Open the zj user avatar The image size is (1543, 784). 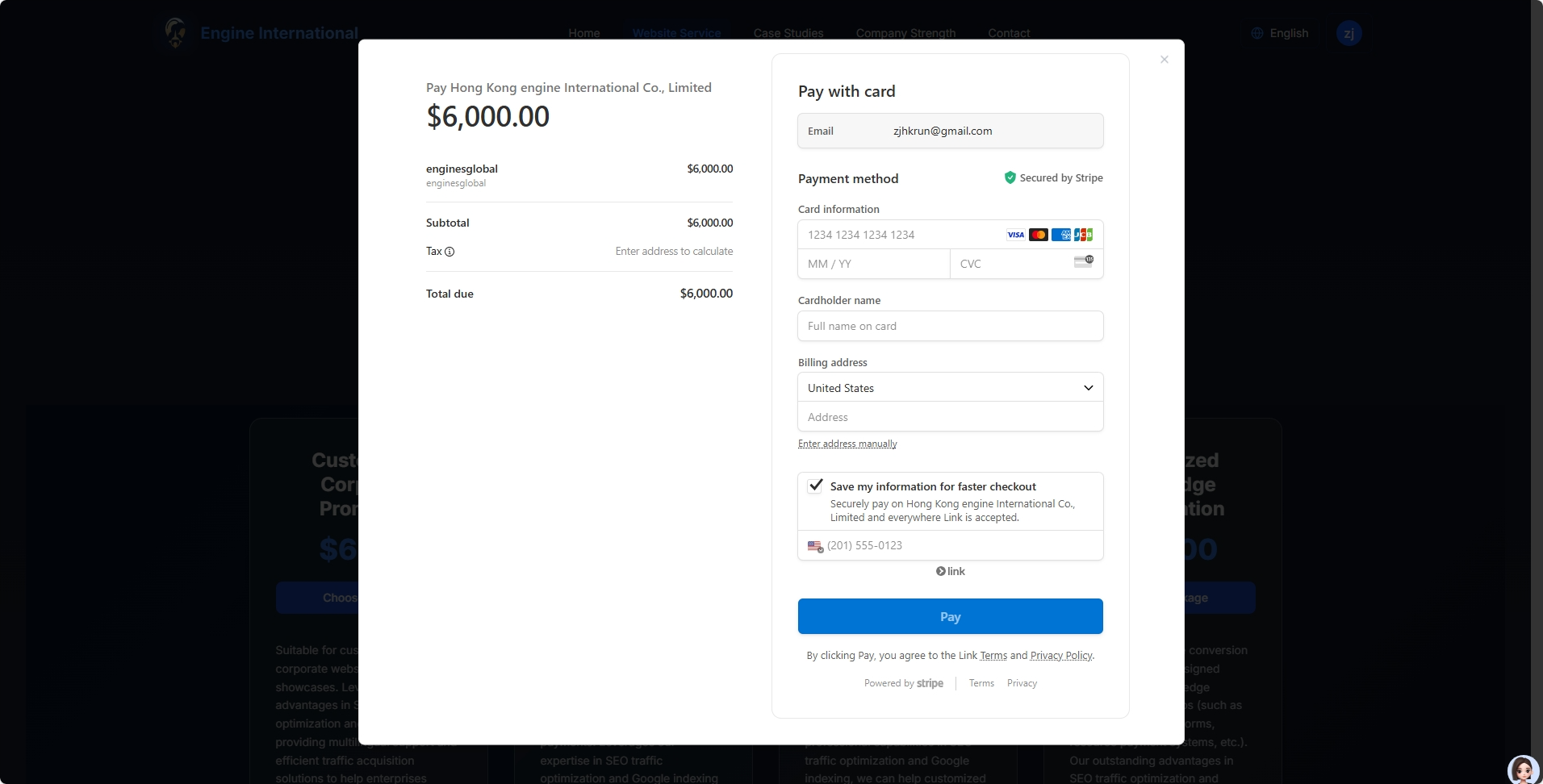point(1349,33)
